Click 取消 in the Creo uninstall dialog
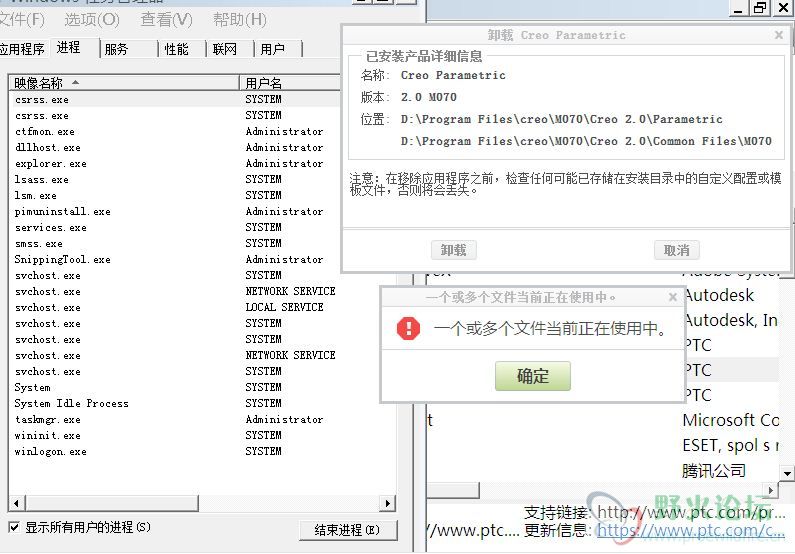 [676, 250]
